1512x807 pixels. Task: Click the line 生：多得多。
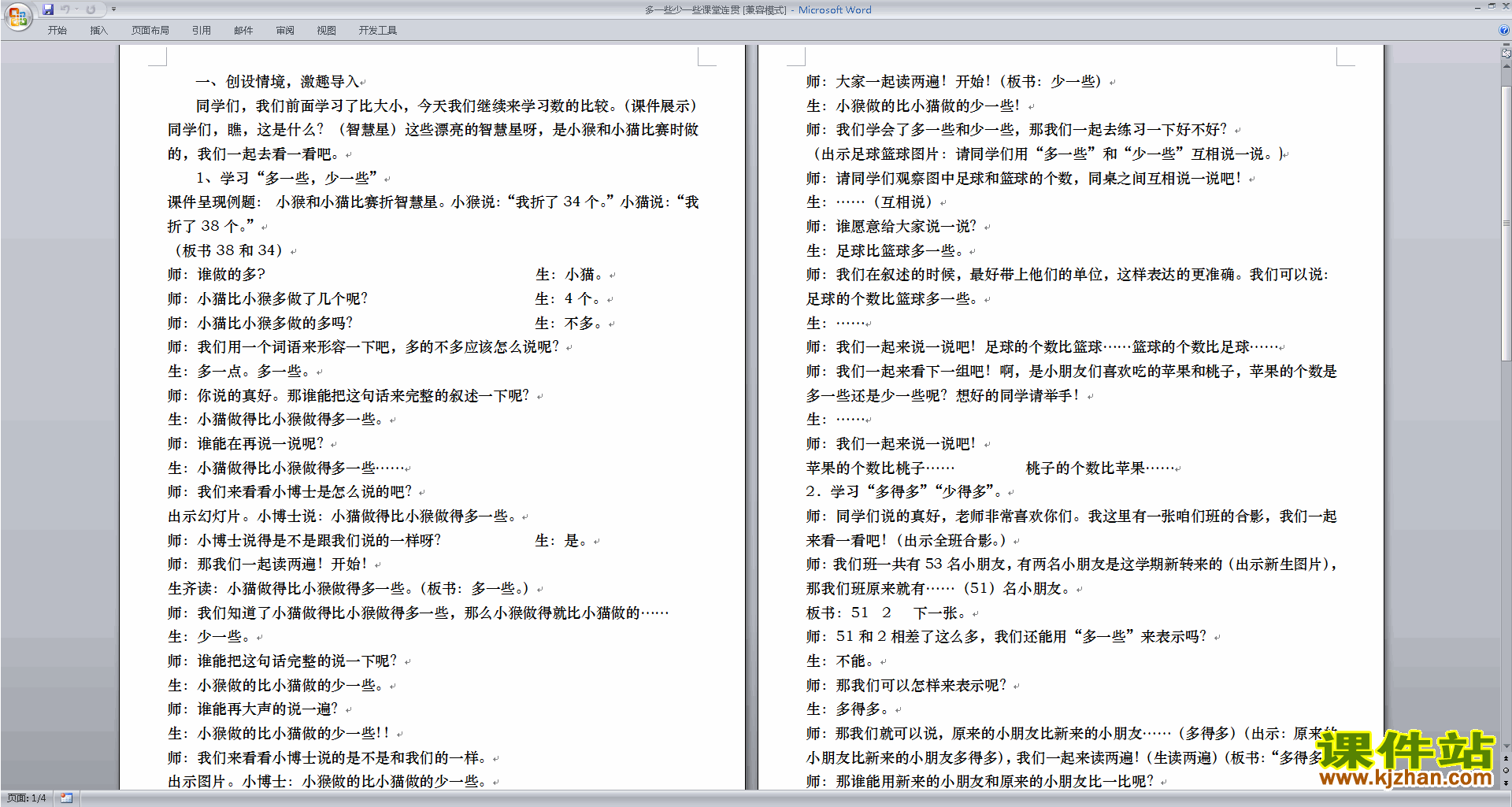click(x=849, y=709)
